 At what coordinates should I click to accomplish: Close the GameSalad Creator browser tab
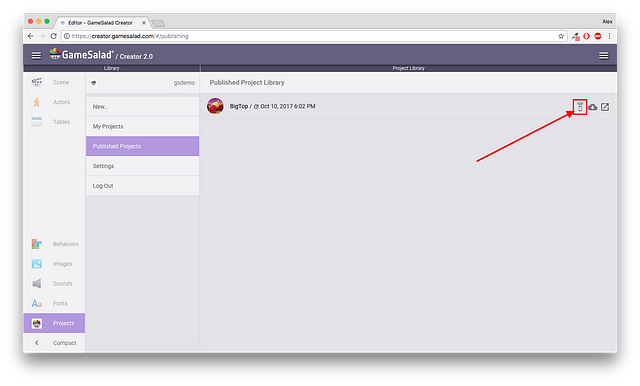pos(144,23)
